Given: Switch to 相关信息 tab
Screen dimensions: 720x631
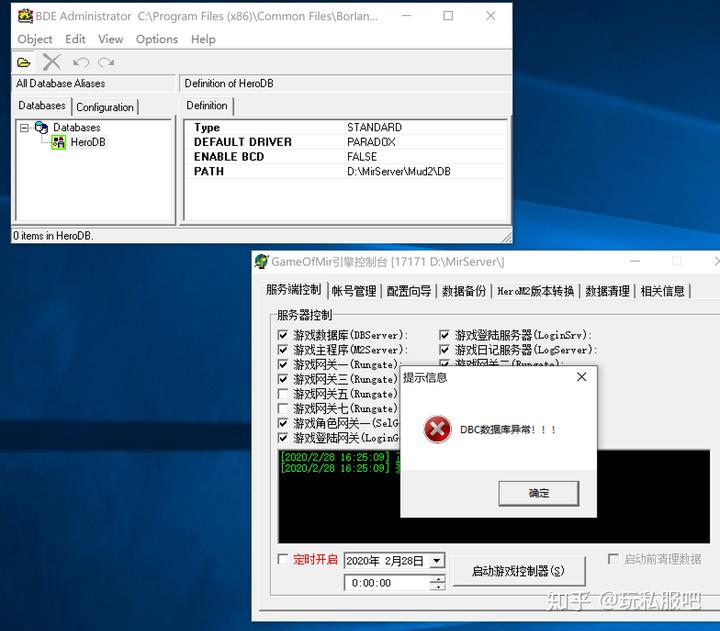Looking at the screenshot, I should pos(663,291).
